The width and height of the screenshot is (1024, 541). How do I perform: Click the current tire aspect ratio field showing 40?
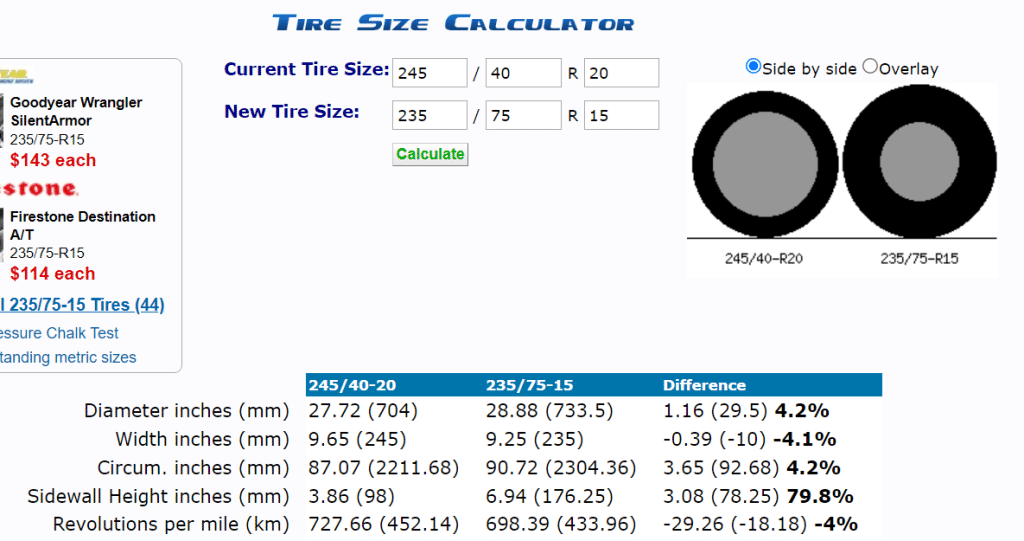tap(522, 73)
